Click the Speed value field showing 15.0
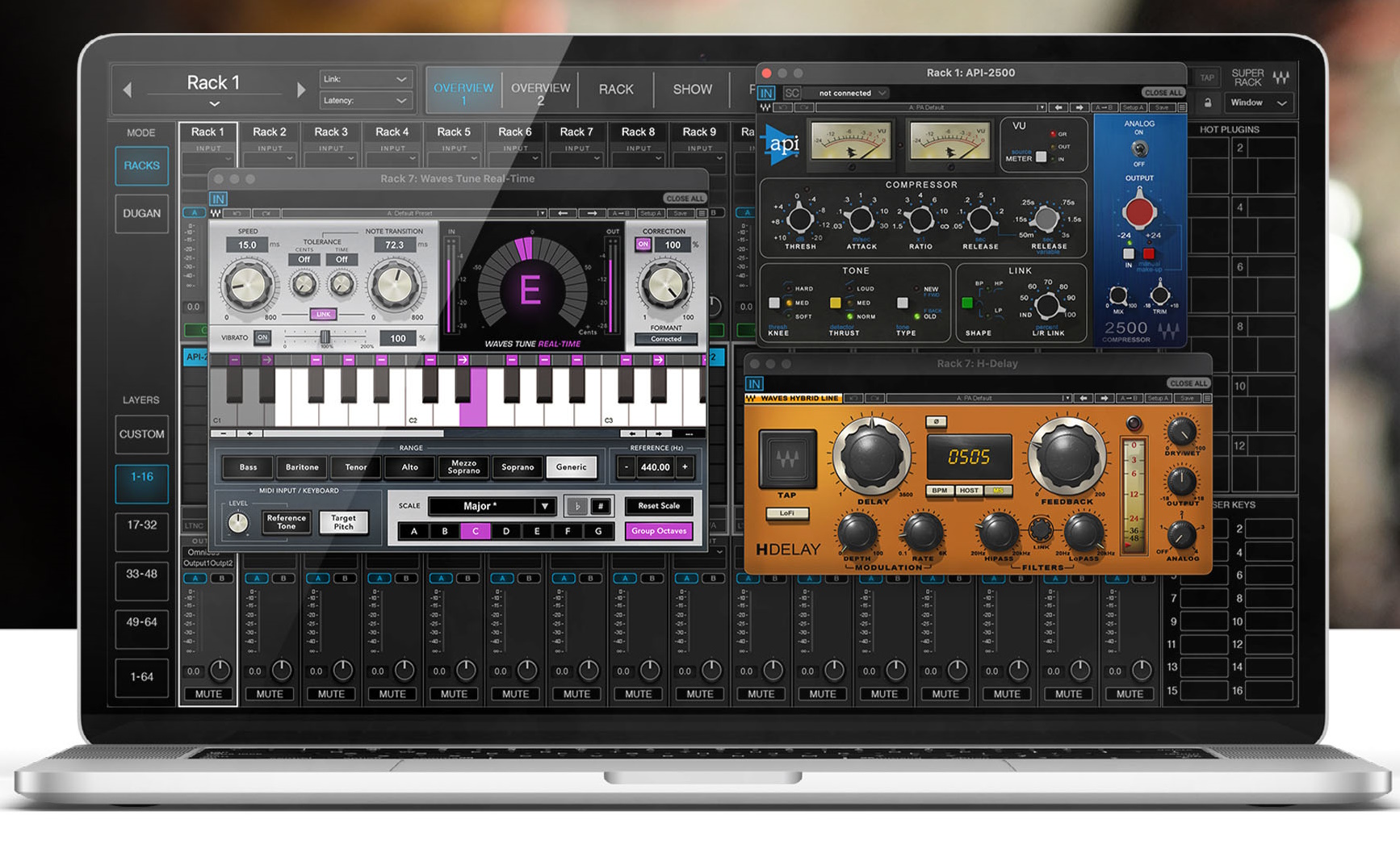Viewport: 1400px width, 849px height. pyautogui.click(x=246, y=245)
